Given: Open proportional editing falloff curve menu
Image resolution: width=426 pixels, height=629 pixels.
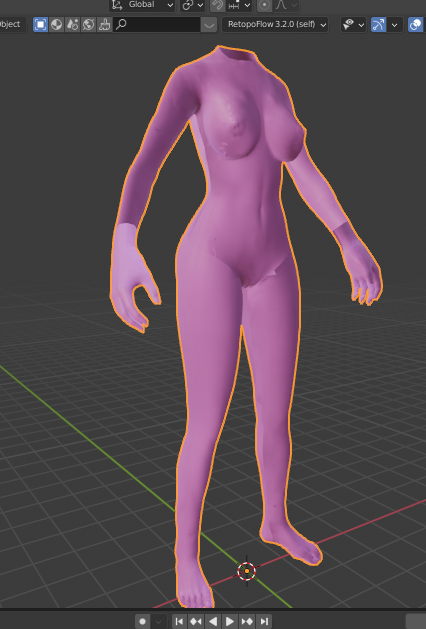Looking at the screenshot, I should (x=285, y=5).
